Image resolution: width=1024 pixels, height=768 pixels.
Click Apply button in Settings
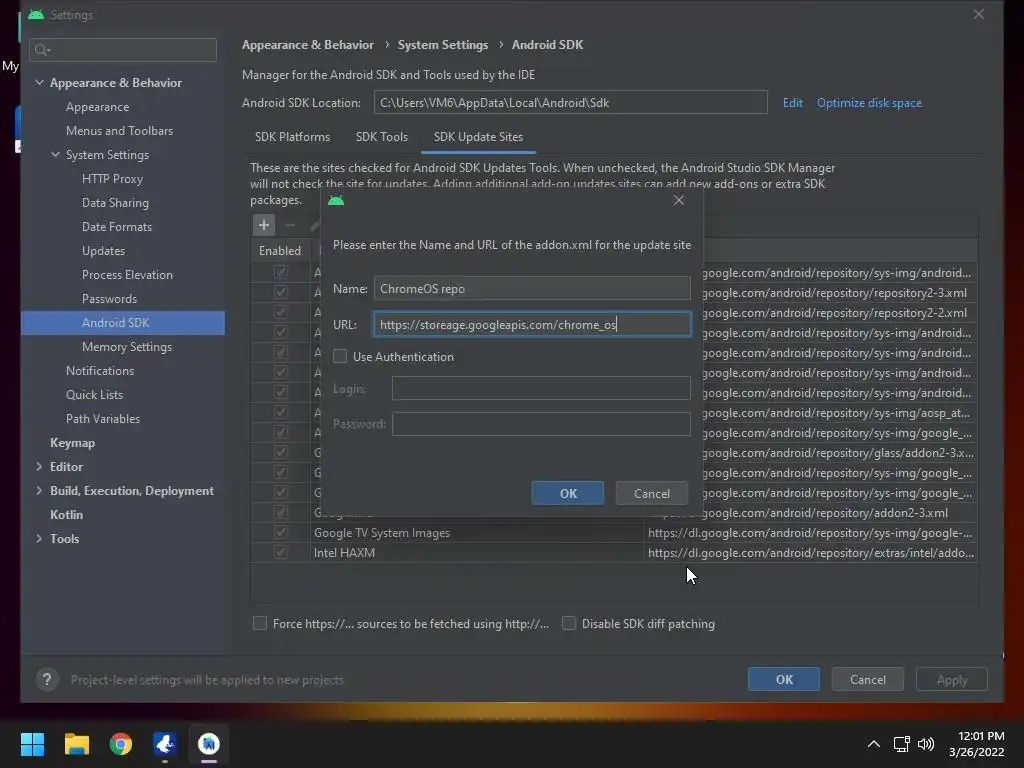pos(952,680)
